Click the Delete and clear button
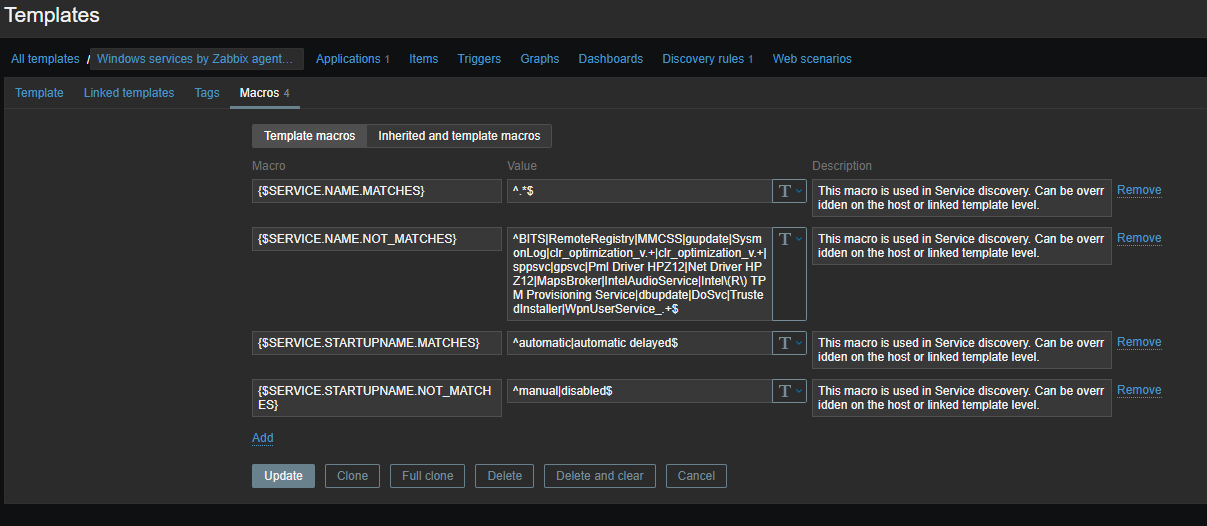The height and width of the screenshot is (526, 1207). 599,476
